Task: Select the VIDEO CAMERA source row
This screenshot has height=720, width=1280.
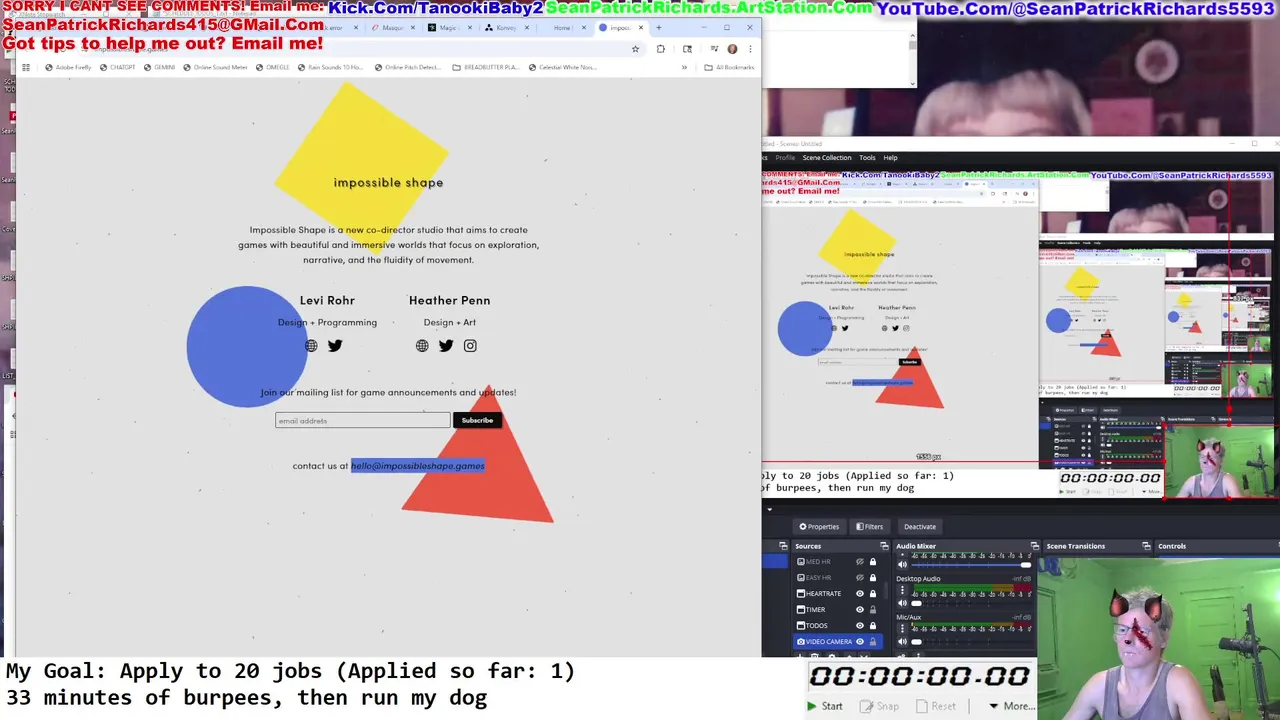Action: tap(838, 642)
